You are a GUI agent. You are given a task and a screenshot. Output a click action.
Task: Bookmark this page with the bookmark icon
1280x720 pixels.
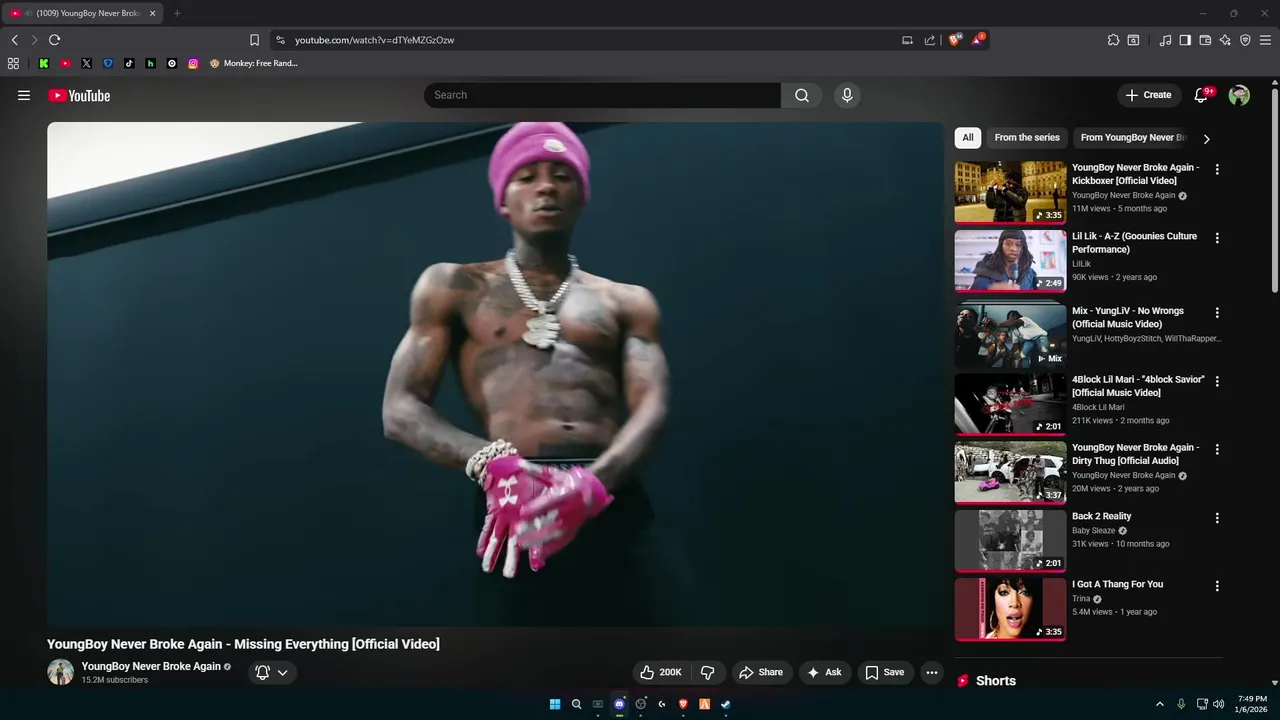point(254,40)
